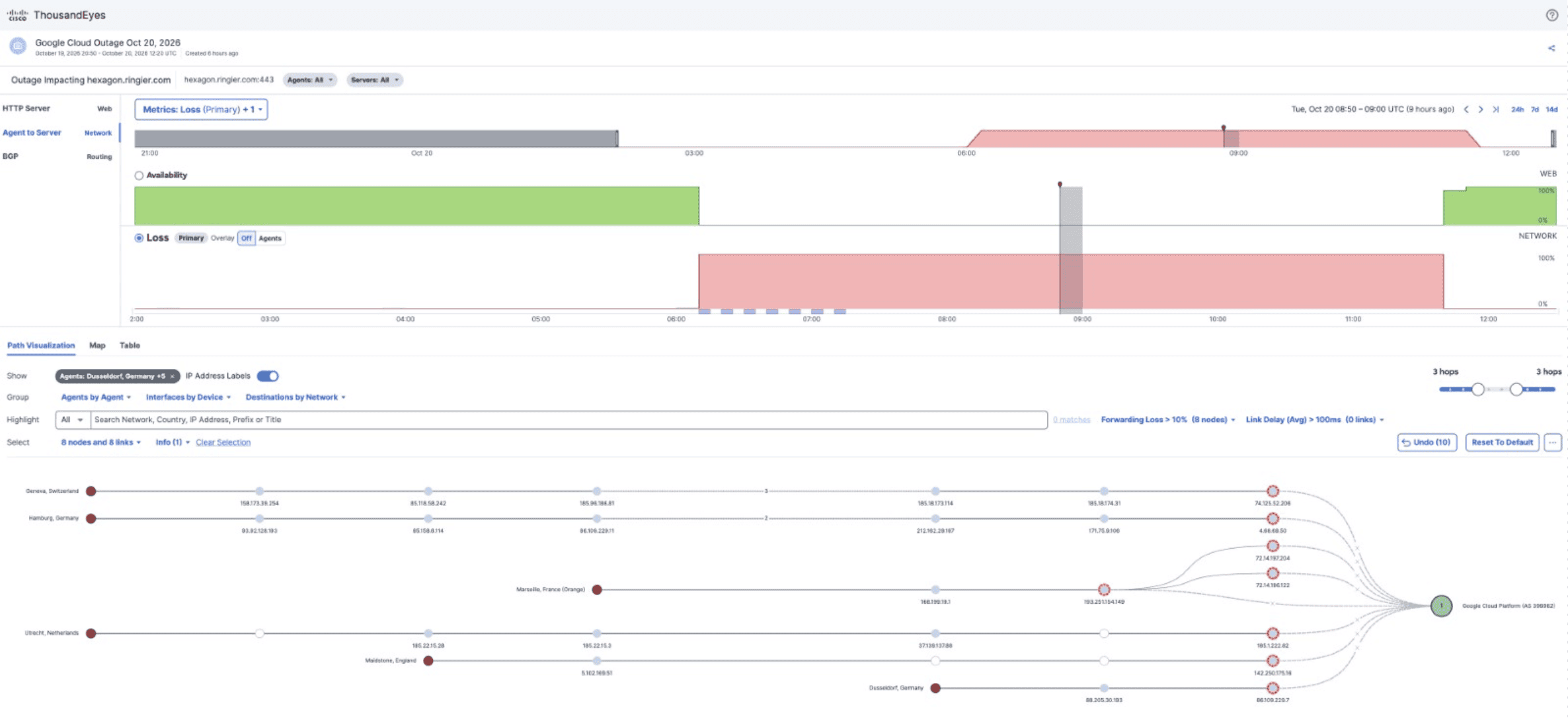Screen dimensions: 1568x722
Task: Select the HTTP Server Web layer
Action: click(58, 108)
